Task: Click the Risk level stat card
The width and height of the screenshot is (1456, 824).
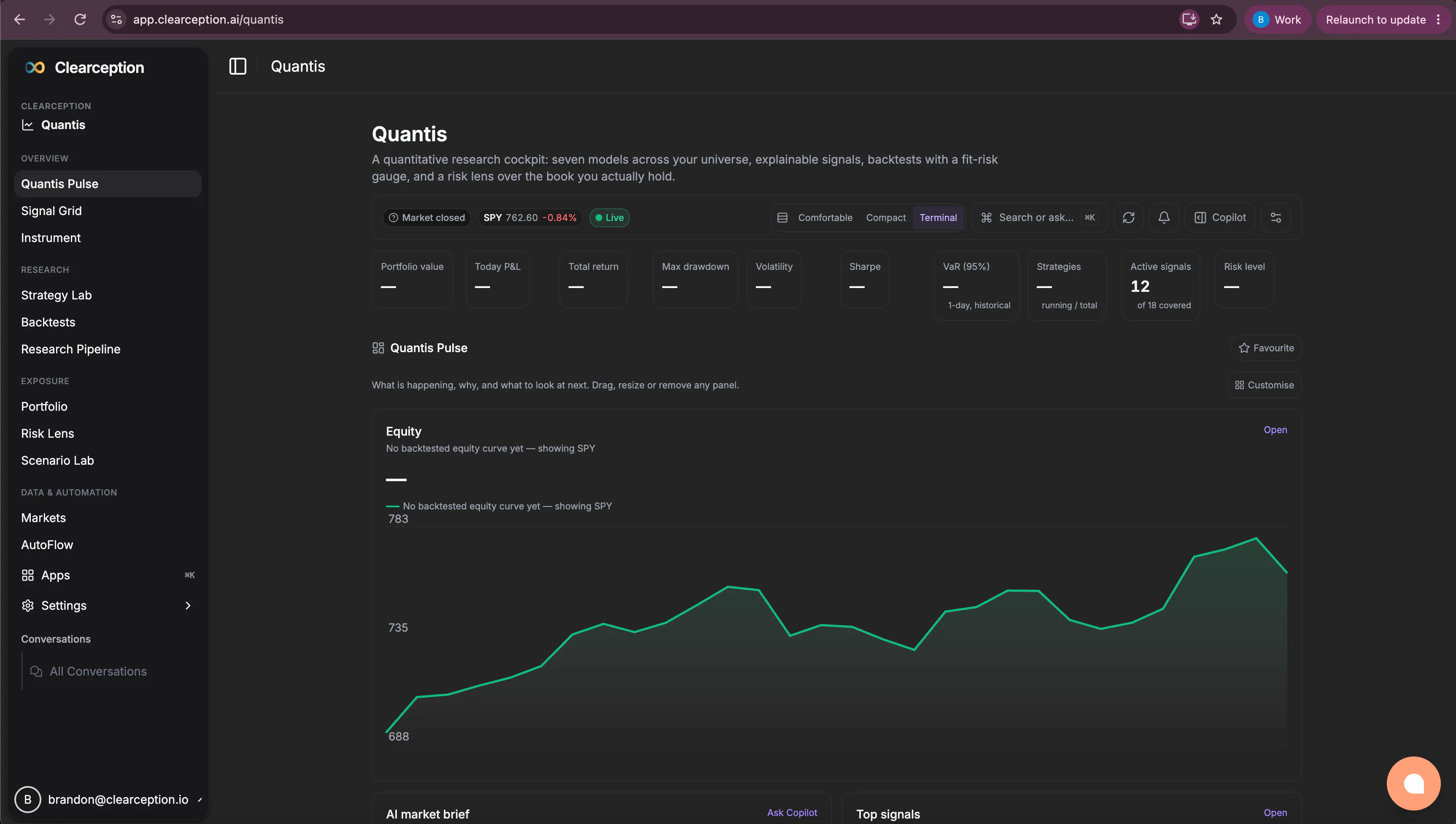Action: pos(1244,279)
